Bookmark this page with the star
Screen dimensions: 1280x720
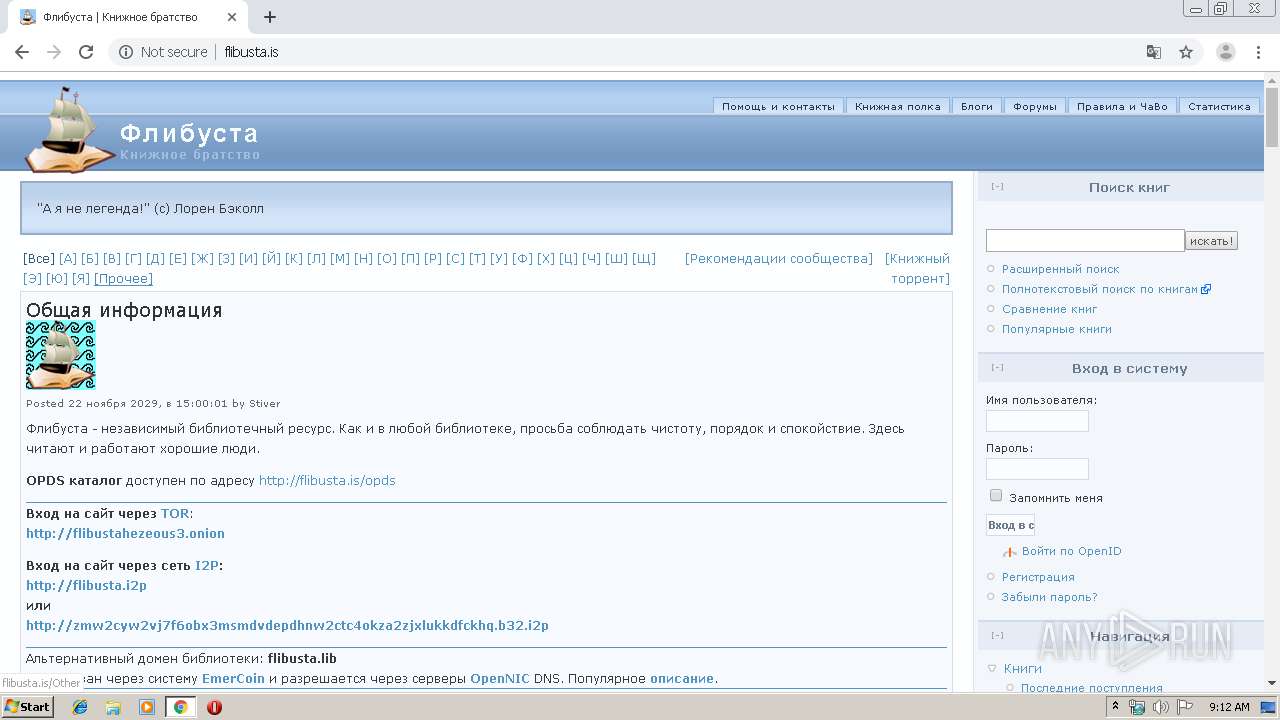click(x=1186, y=52)
